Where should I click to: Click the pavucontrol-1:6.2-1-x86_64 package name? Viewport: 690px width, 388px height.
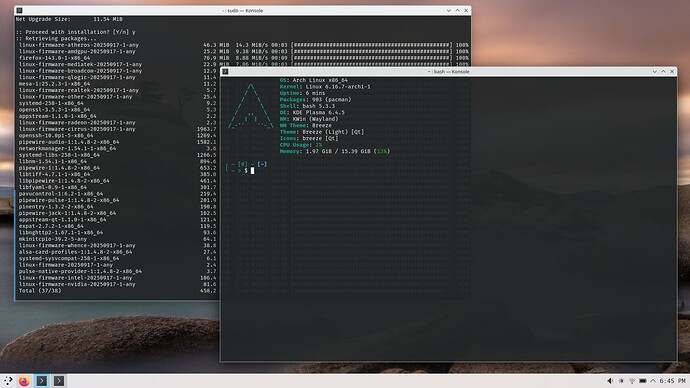[x=61, y=194]
